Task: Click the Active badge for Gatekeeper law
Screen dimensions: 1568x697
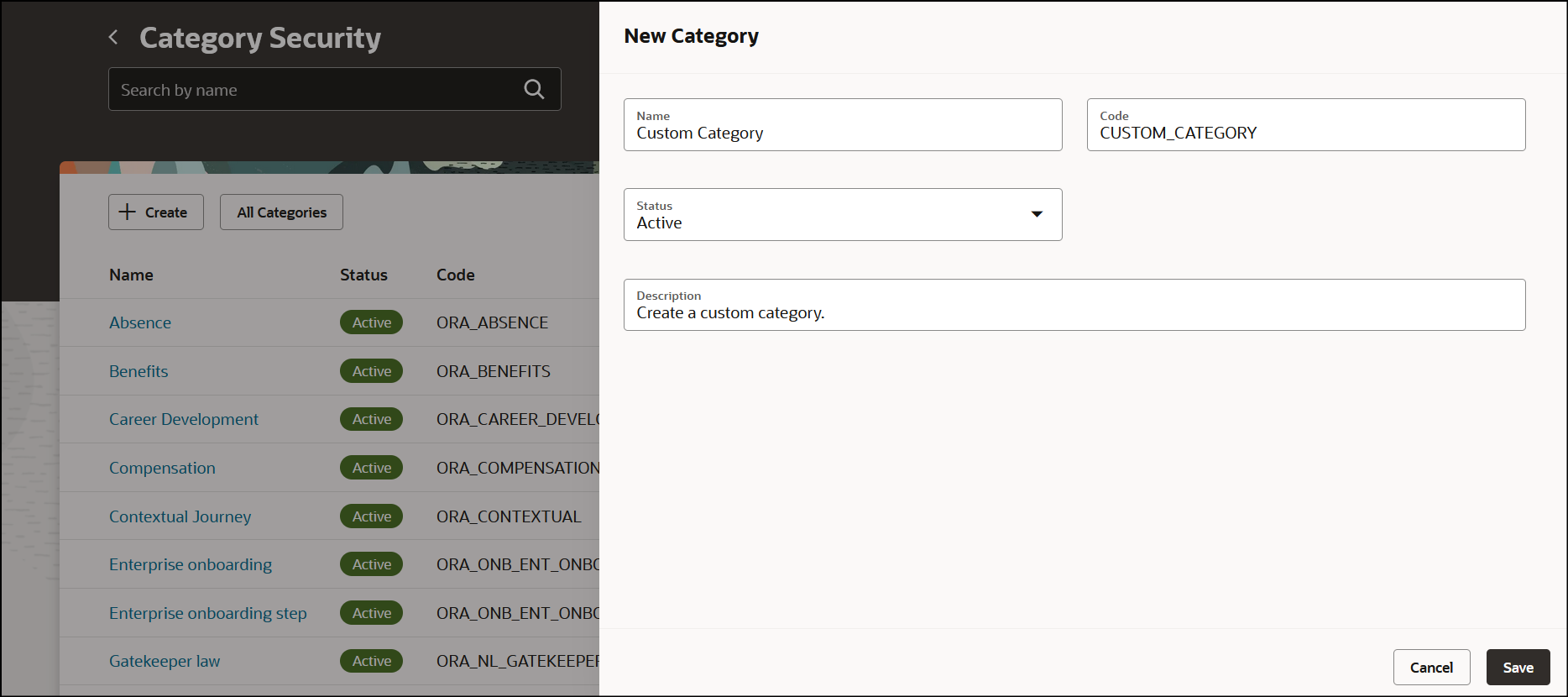Action: [x=371, y=661]
